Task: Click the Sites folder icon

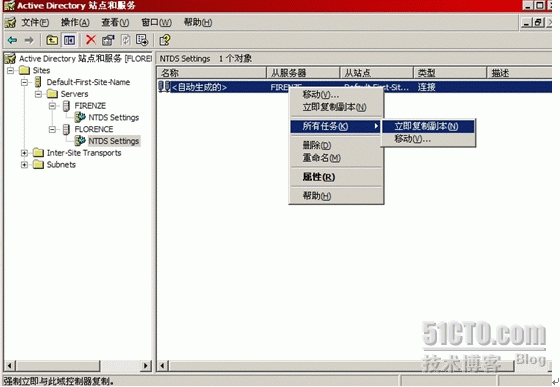Action: tap(24, 70)
